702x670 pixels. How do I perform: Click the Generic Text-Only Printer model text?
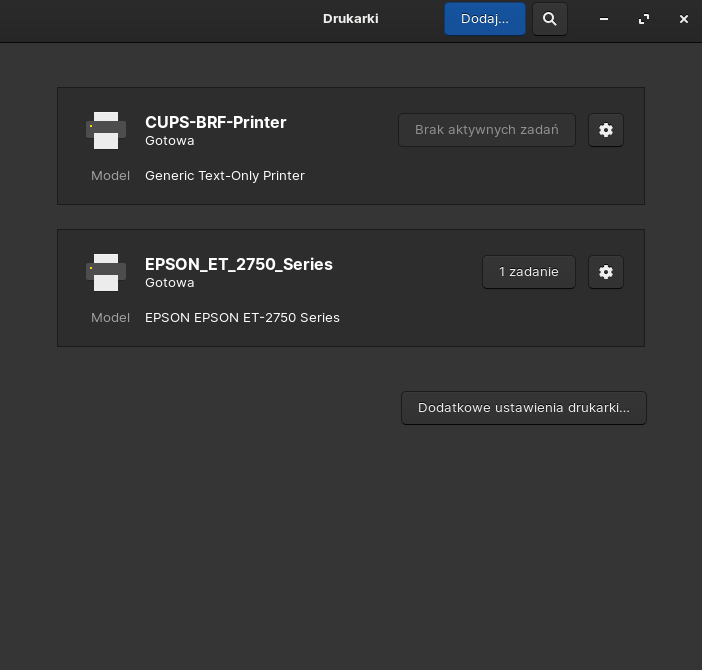225,175
